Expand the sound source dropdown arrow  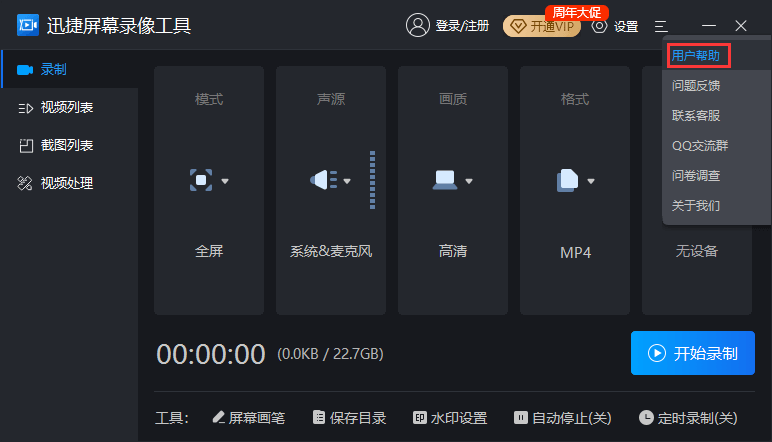[x=347, y=182]
